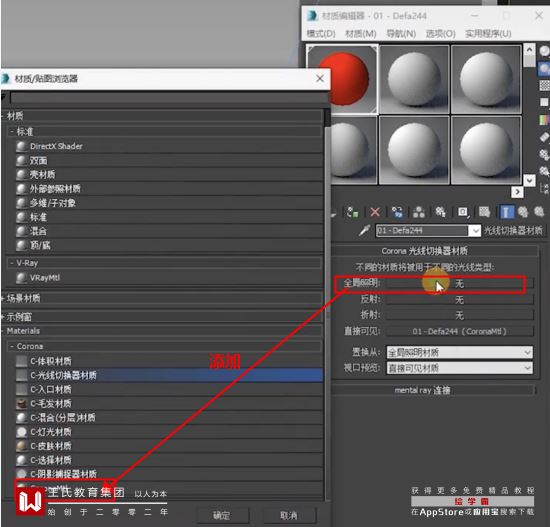The width and height of the screenshot is (550, 527).
Task: Open 模式(D) menu
Action: [321, 34]
